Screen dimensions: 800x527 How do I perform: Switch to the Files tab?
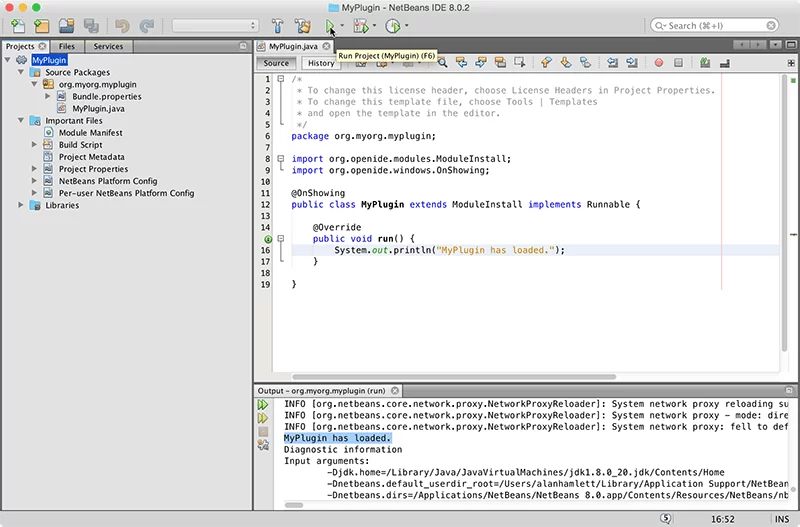(67, 46)
